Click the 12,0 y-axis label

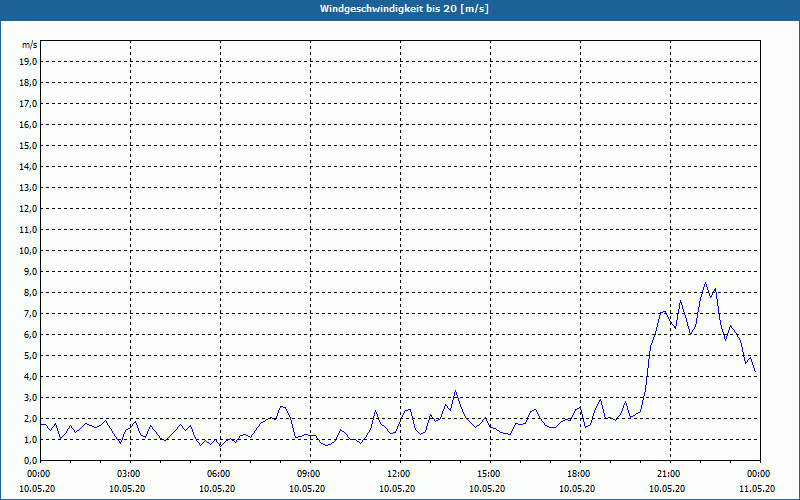click(28, 208)
